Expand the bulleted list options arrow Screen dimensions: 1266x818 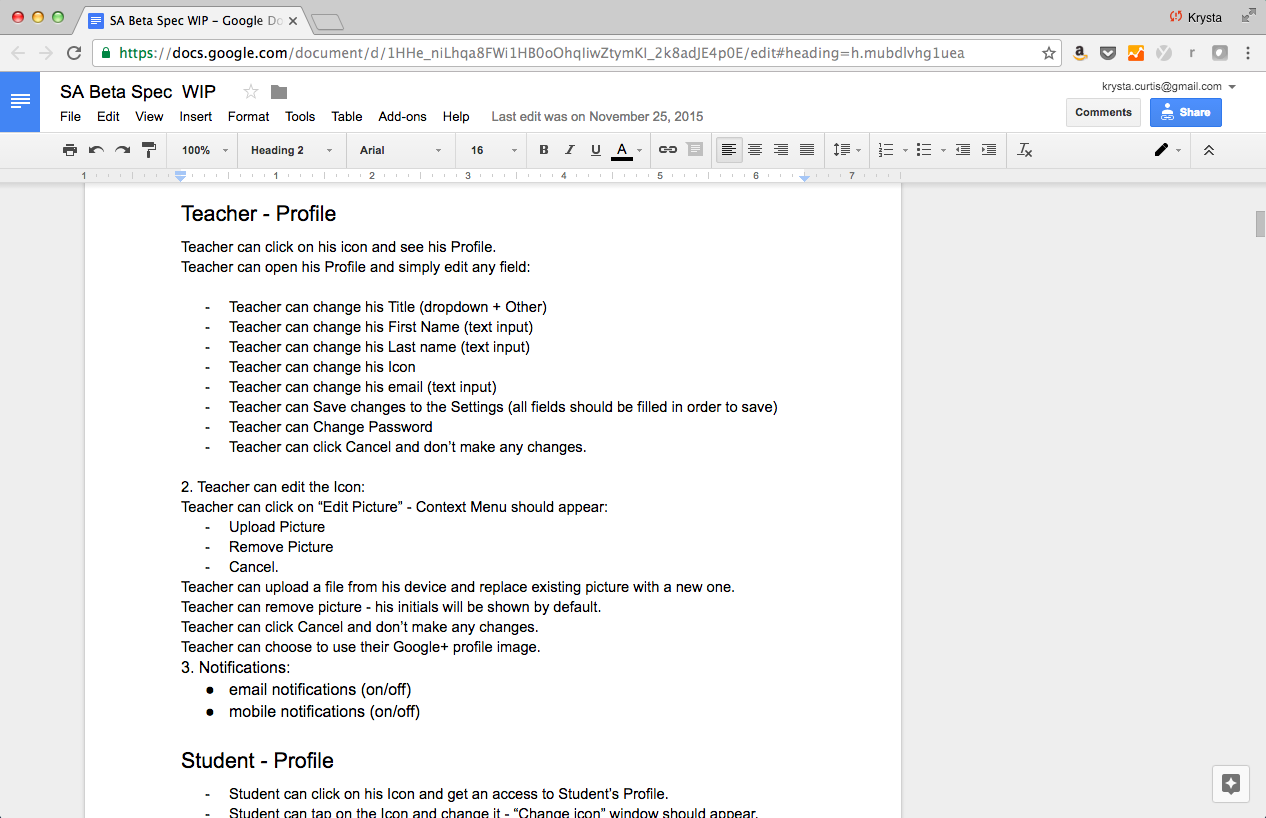(x=943, y=150)
